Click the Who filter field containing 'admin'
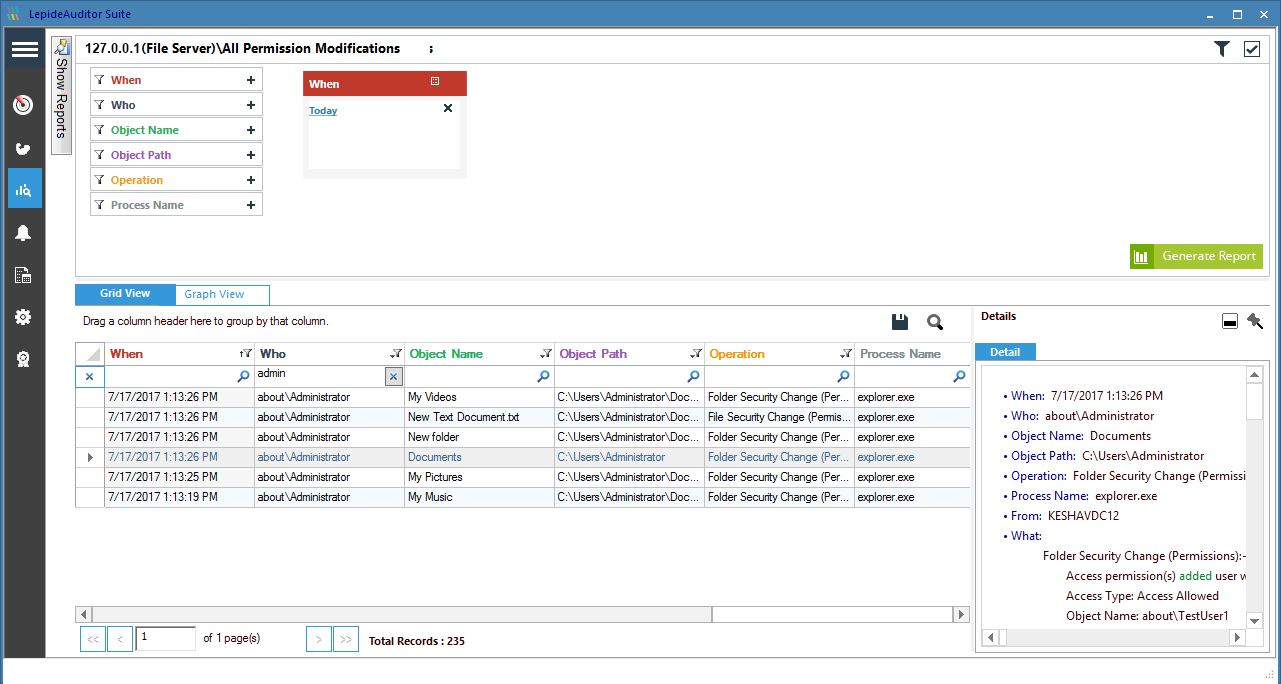The image size is (1281, 684). (x=320, y=376)
